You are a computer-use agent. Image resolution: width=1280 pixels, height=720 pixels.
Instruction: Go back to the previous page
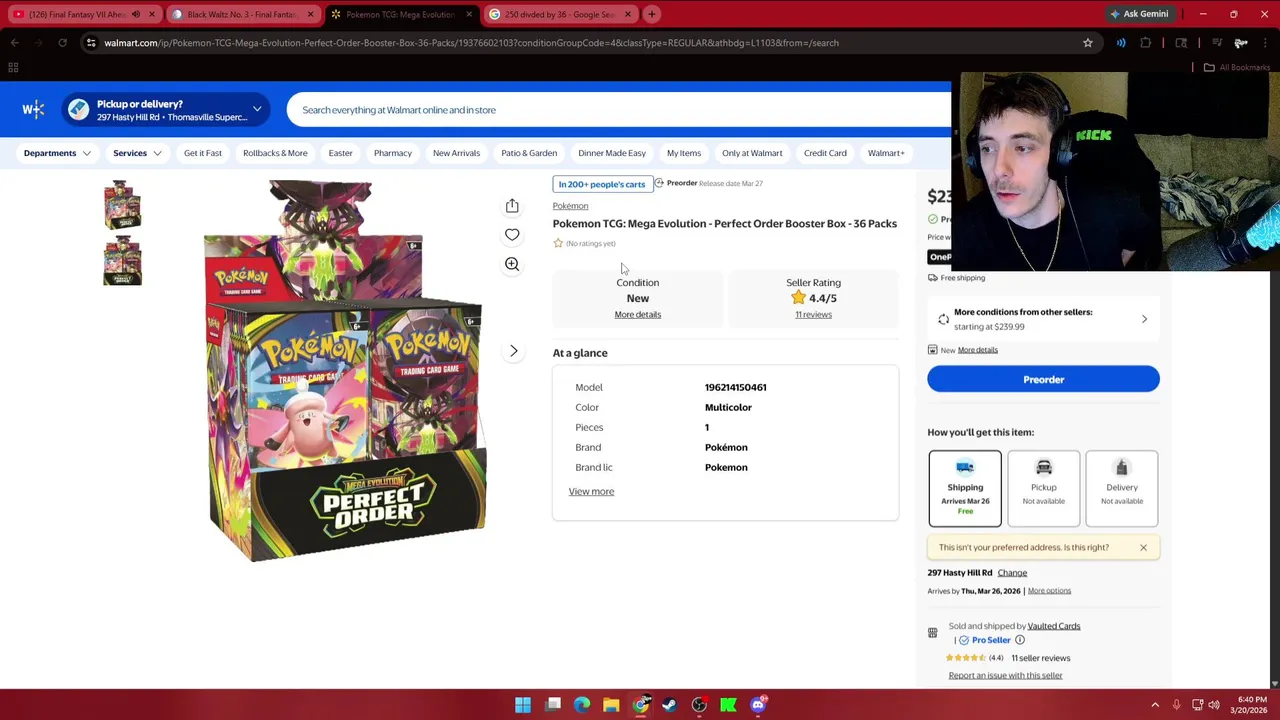point(15,43)
